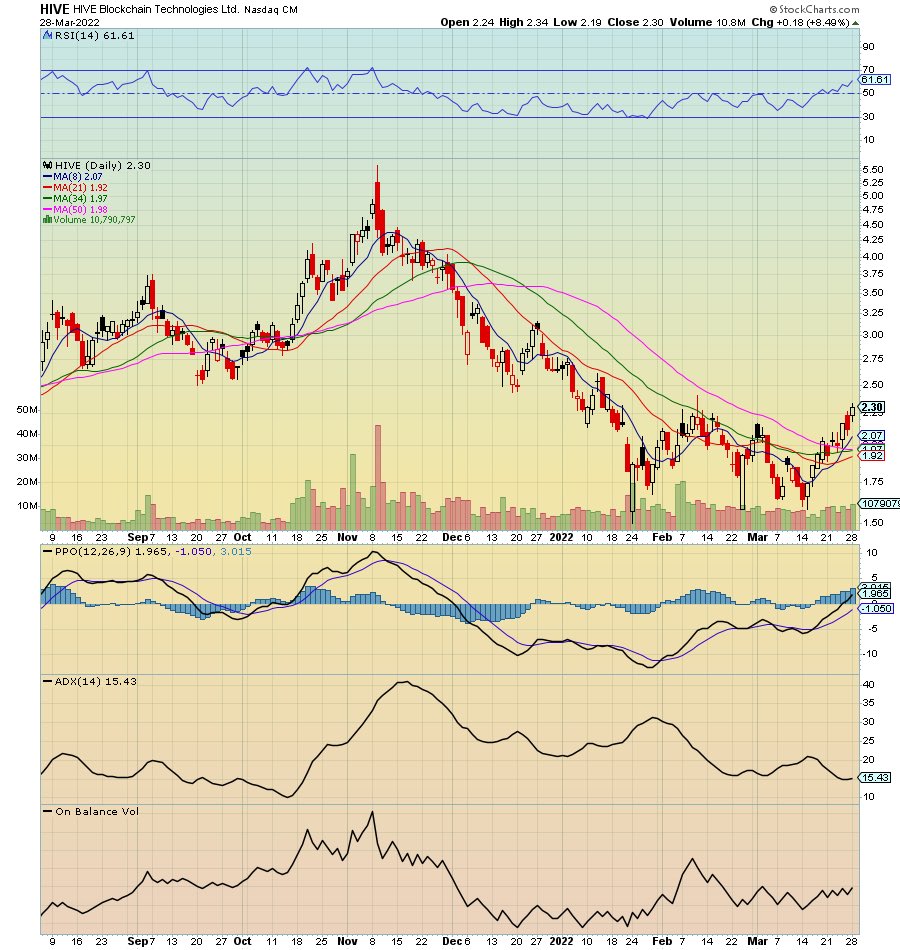Click the boxed volume tag near 10M
Viewport: 900px width, 950px height.
point(881,503)
